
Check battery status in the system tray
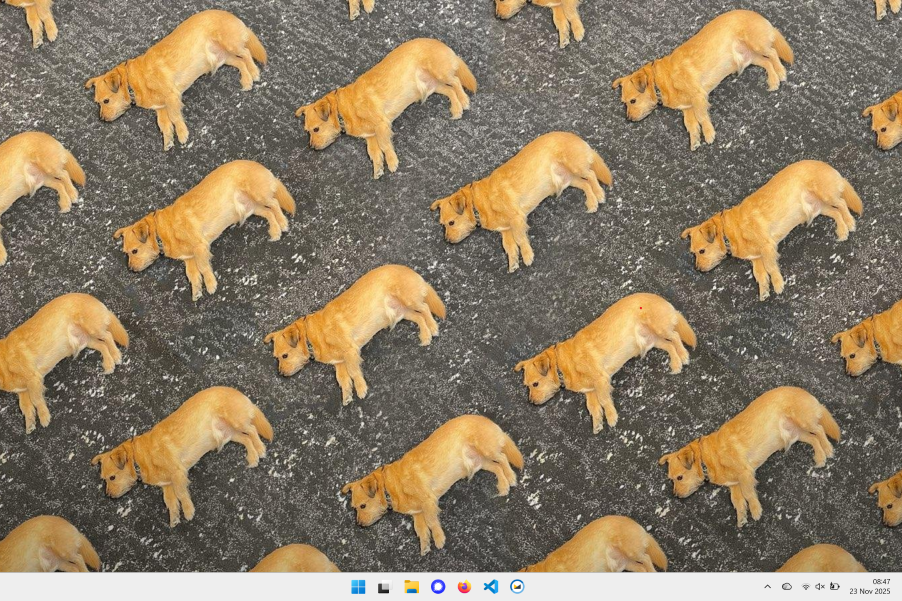835,588
